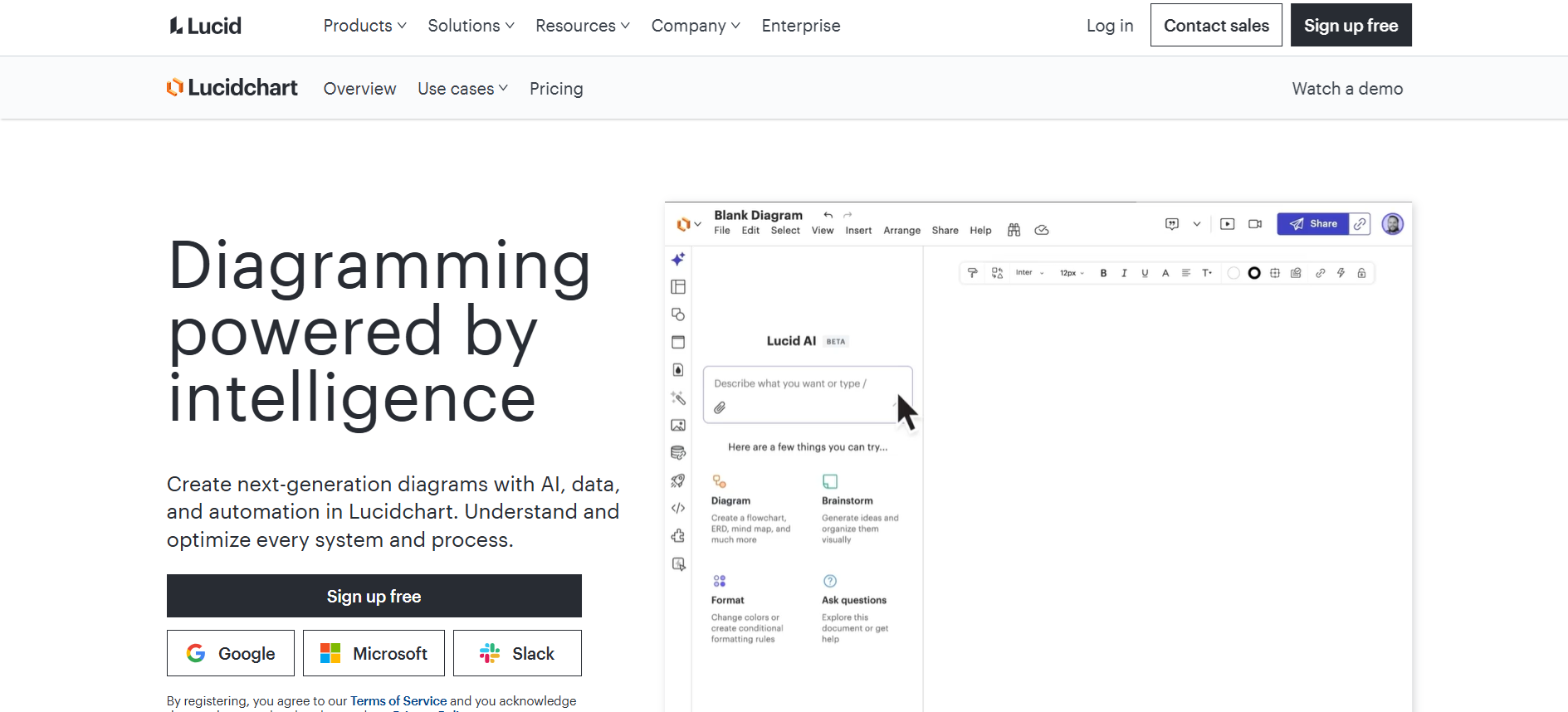Click the binoculars find icon
Image resolution: width=1568 pixels, height=712 pixels.
pyautogui.click(x=1014, y=230)
